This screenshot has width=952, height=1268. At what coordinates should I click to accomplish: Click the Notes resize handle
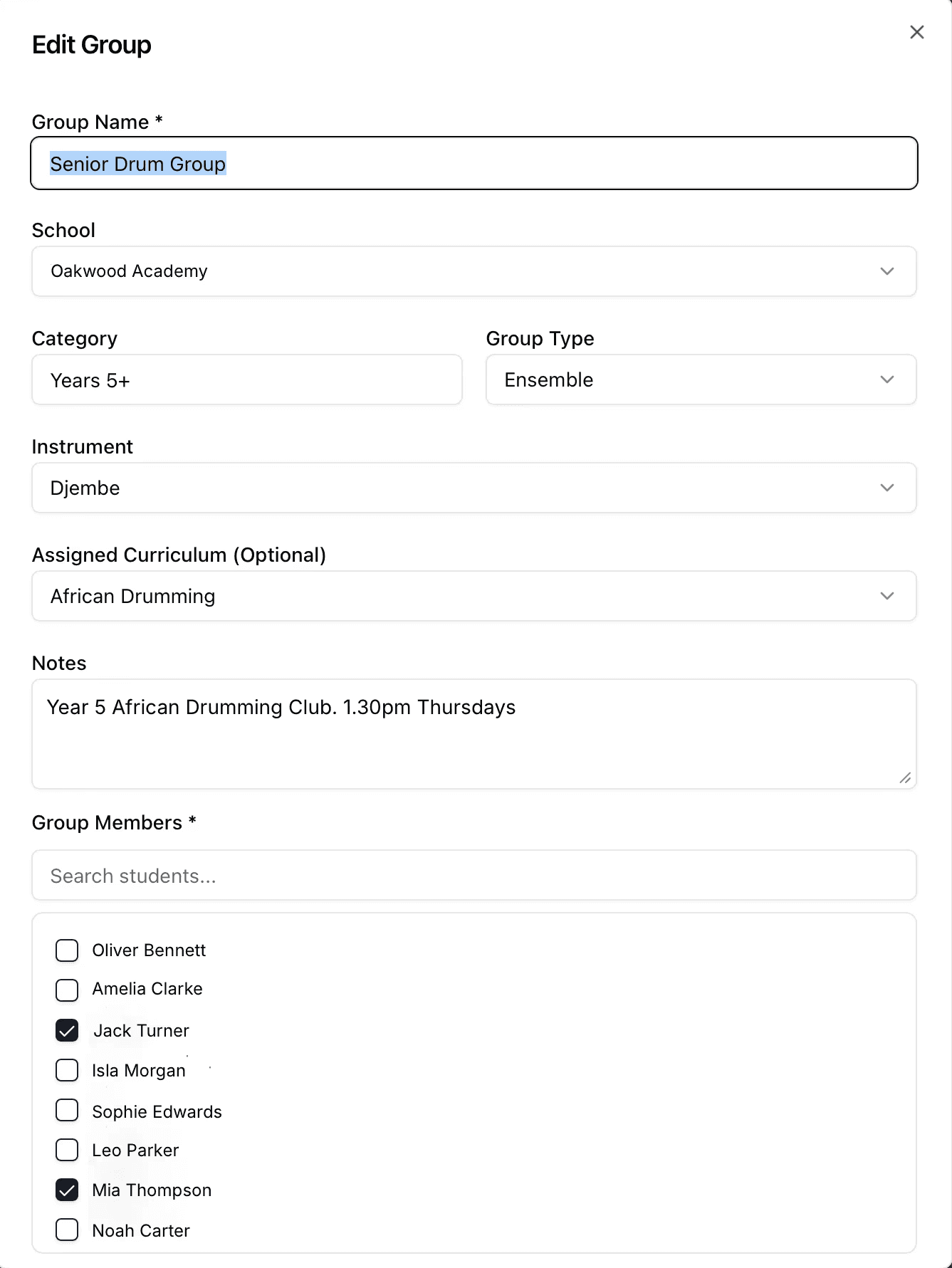(x=905, y=778)
